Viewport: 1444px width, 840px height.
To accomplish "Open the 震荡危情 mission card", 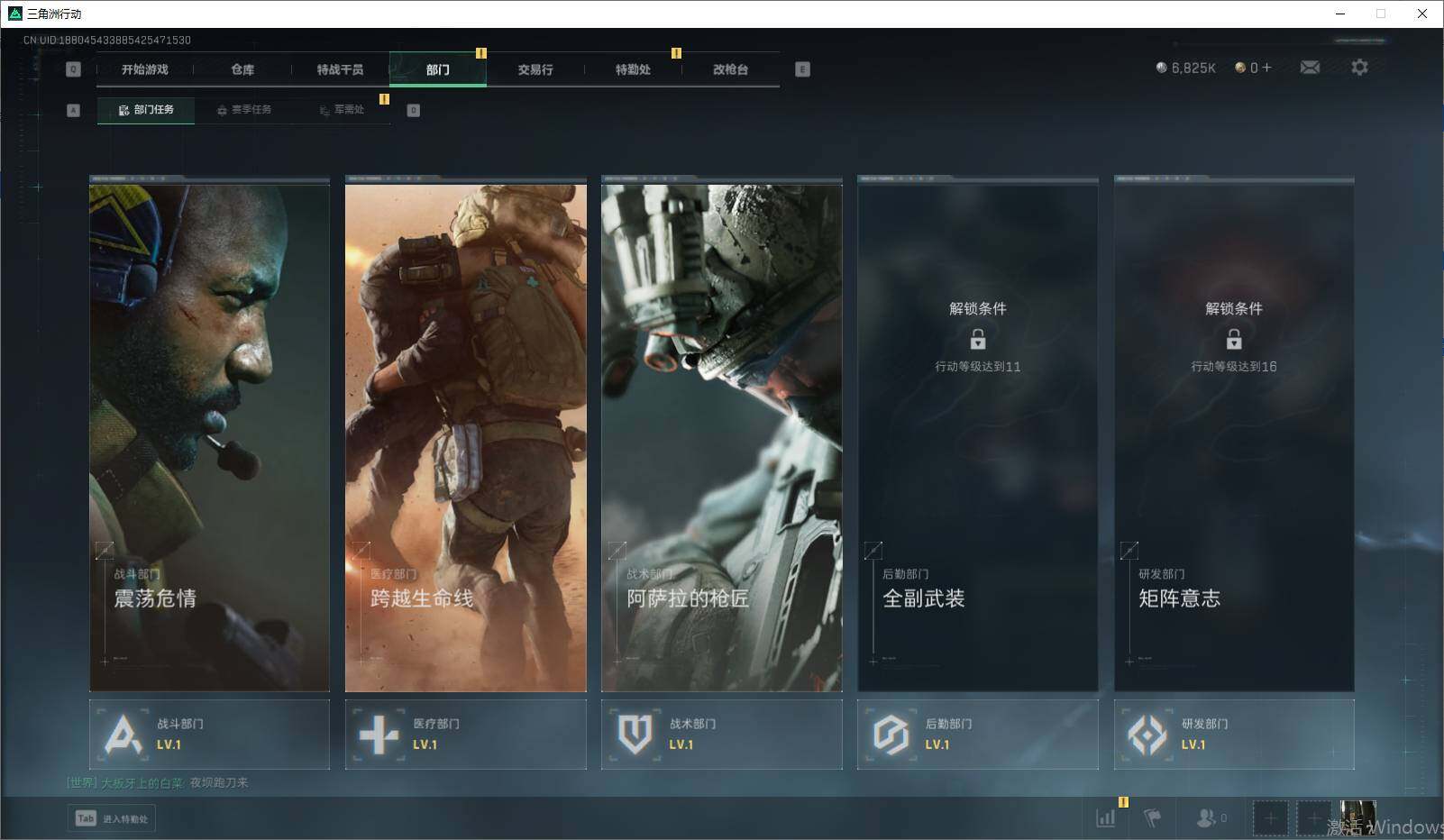I will pos(210,434).
